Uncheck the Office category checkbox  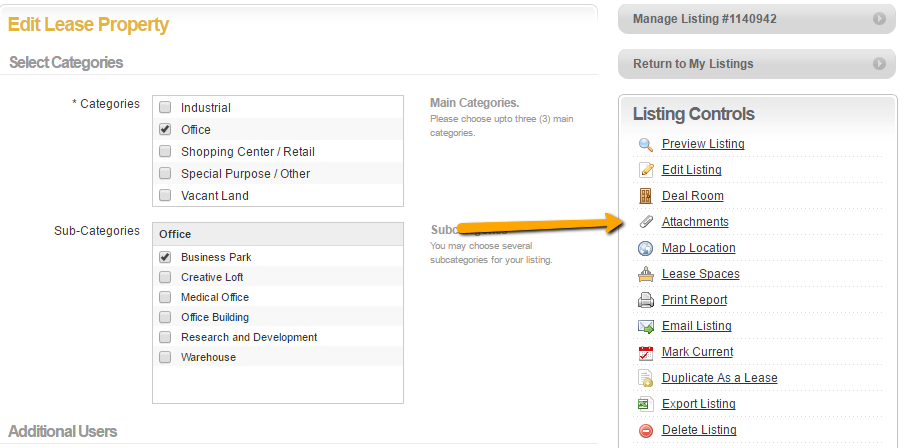coord(165,130)
